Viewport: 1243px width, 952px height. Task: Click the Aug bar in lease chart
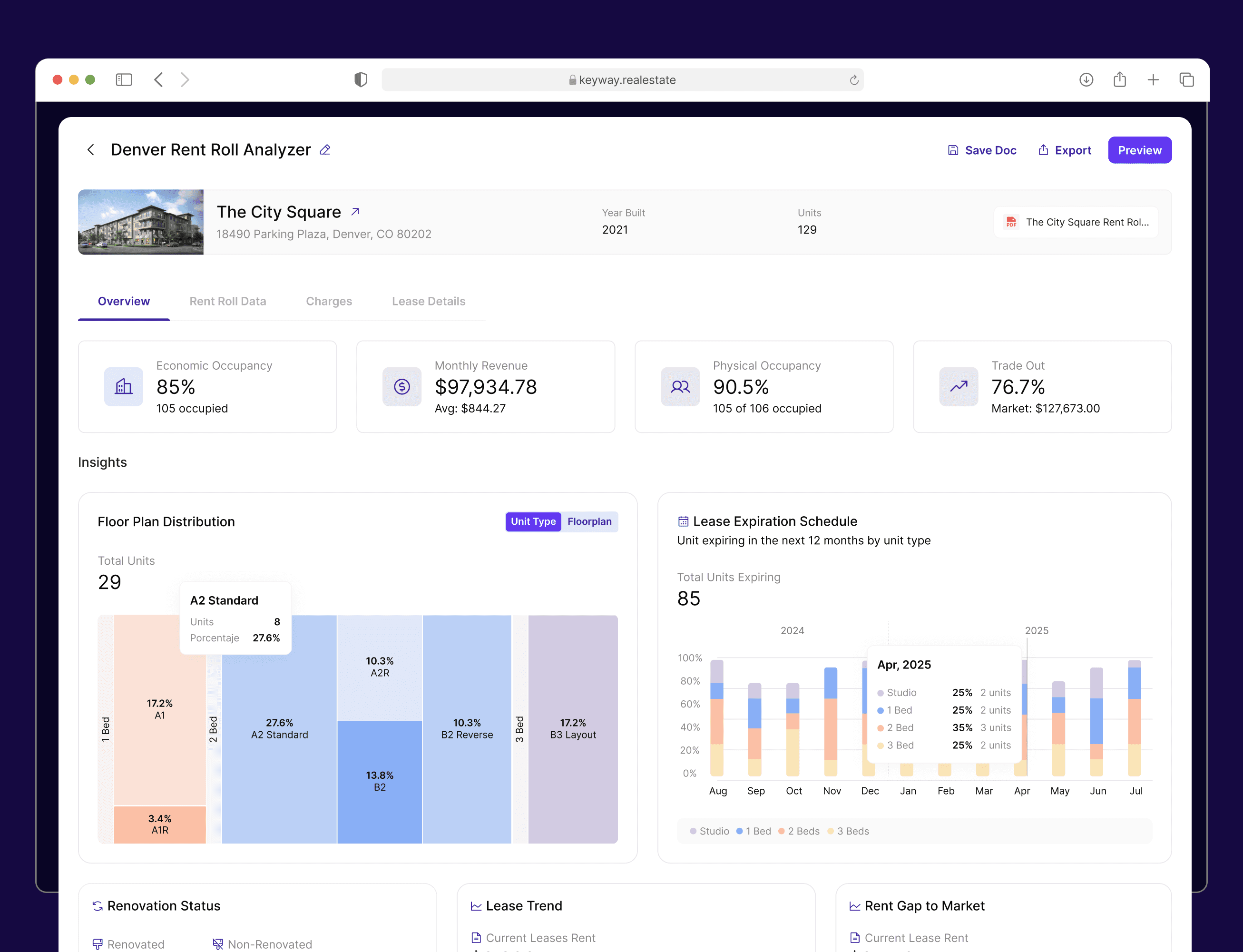[717, 718]
